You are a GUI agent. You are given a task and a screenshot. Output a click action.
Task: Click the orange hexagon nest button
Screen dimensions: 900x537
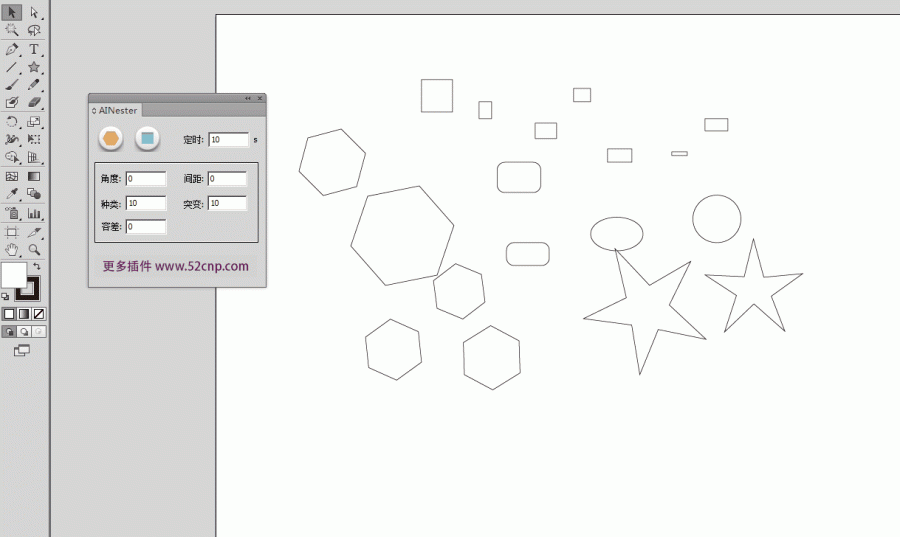(x=110, y=138)
